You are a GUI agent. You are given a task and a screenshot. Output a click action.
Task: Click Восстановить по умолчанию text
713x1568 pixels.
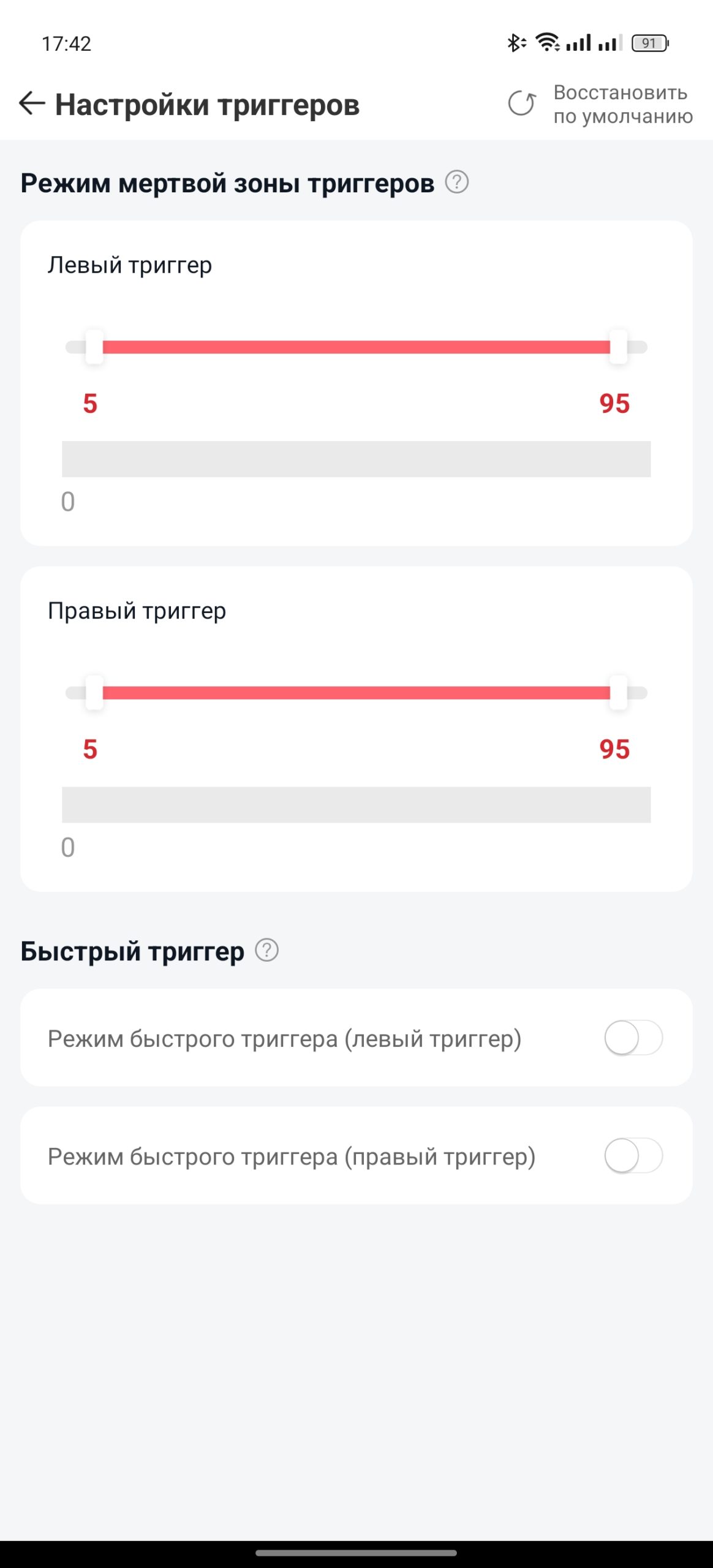tap(623, 104)
